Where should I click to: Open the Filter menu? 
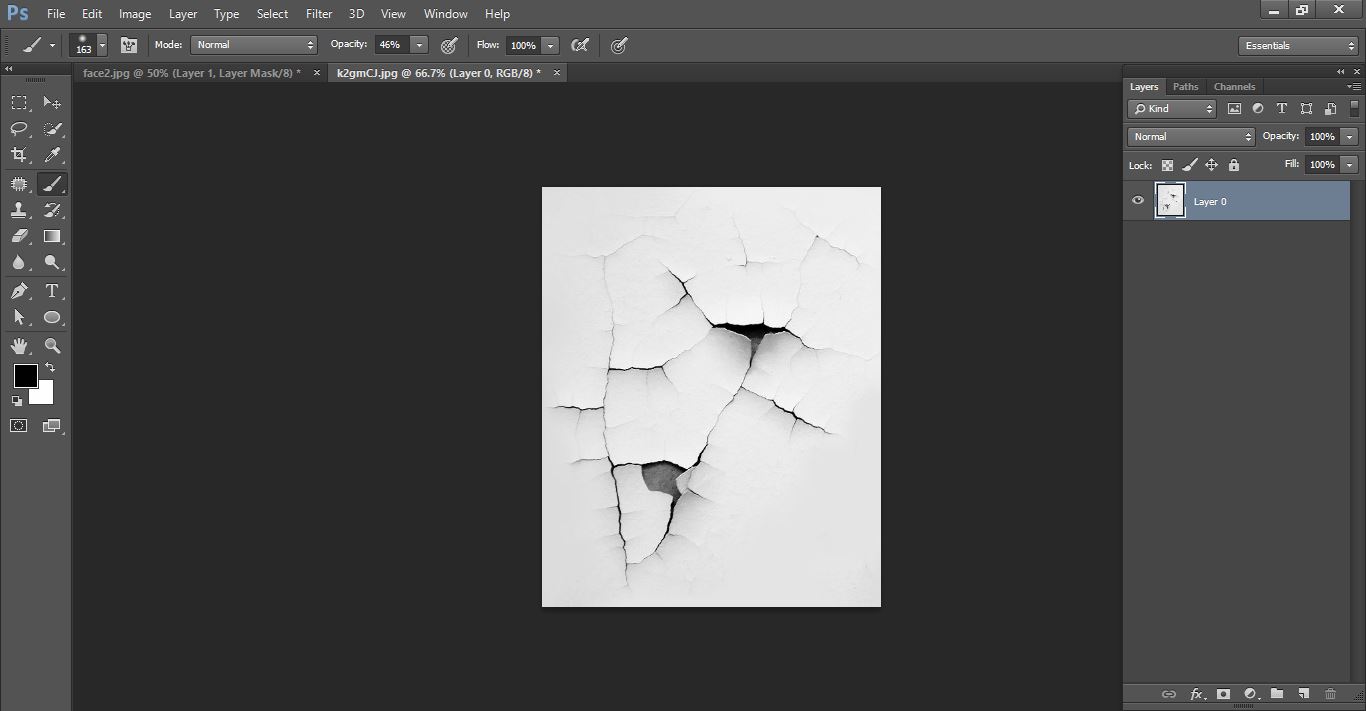coord(319,14)
